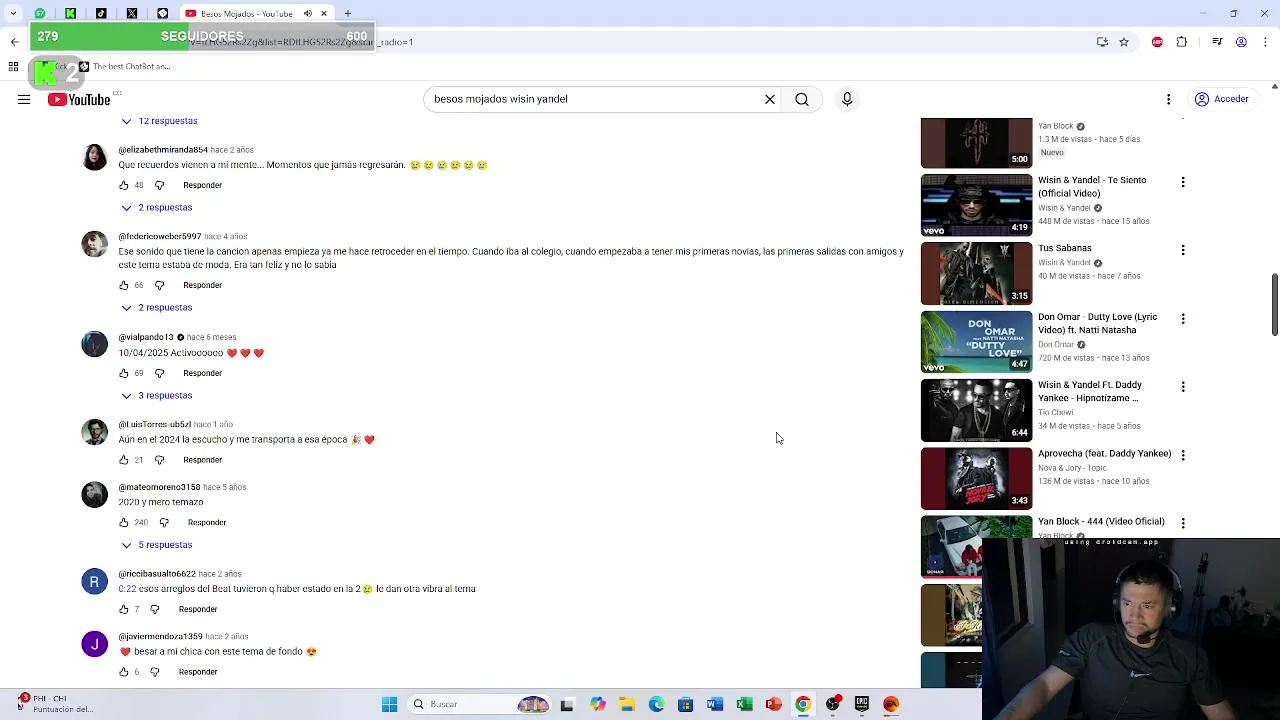Jump to timestamp 0:22 in riccibasualto6622 comment

point(127,589)
